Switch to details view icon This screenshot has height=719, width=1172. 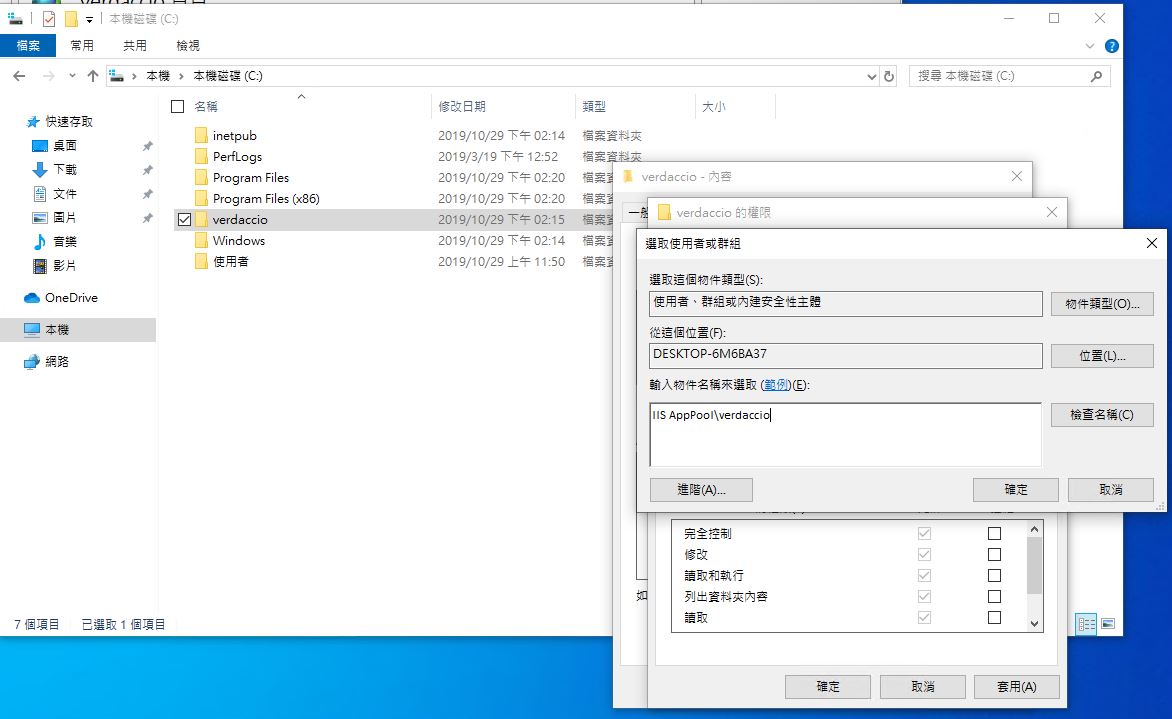(1086, 624)
